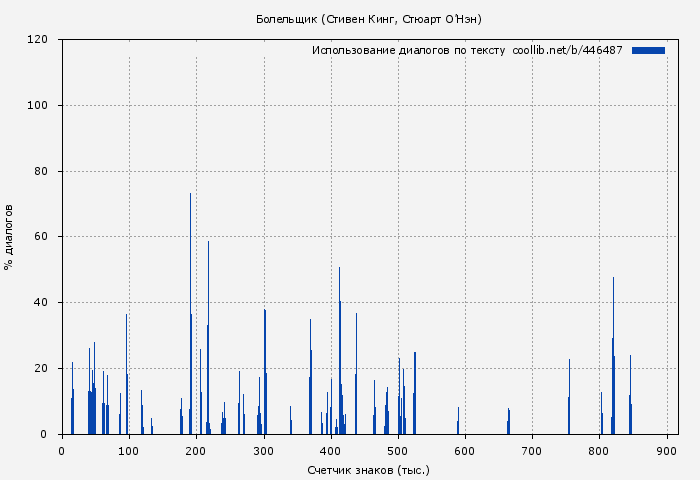The width and height of the screenshot is (700, 480).
Task: Click the isolated bar just before 600
Action: click(458, 422)
